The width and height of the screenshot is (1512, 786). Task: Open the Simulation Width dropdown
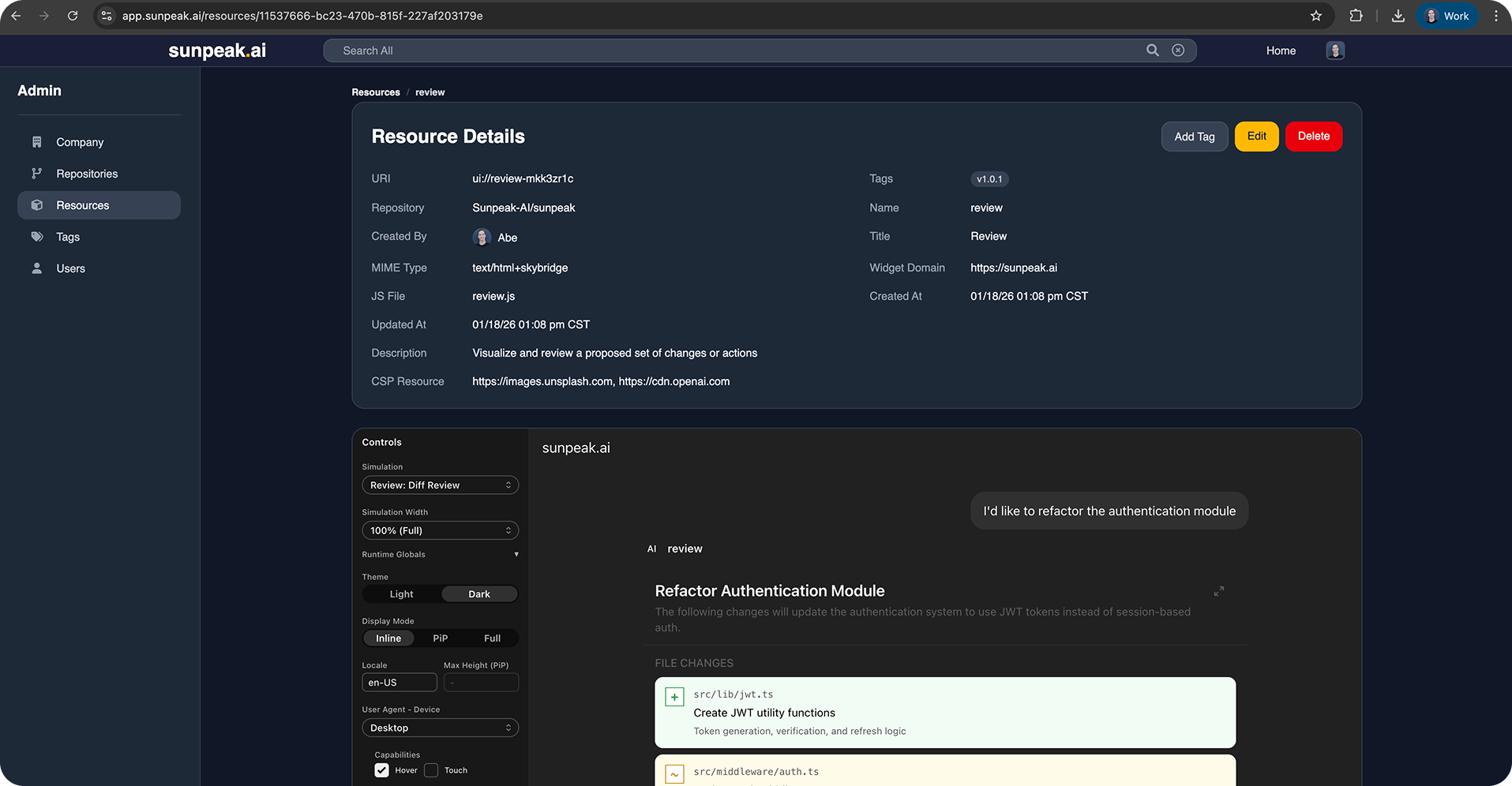(440, 530)
